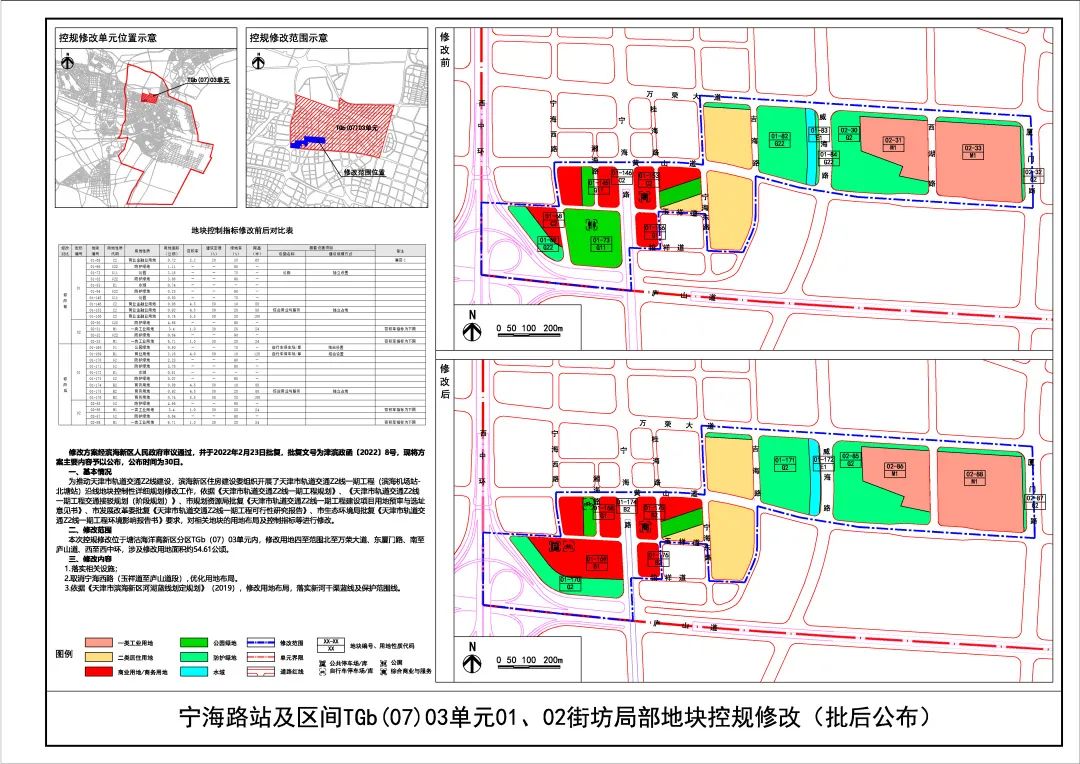Click block label 01-171 G2 in 修改后 map
The width and height of the screenshot is (1080, 764).
click(785, 463)
